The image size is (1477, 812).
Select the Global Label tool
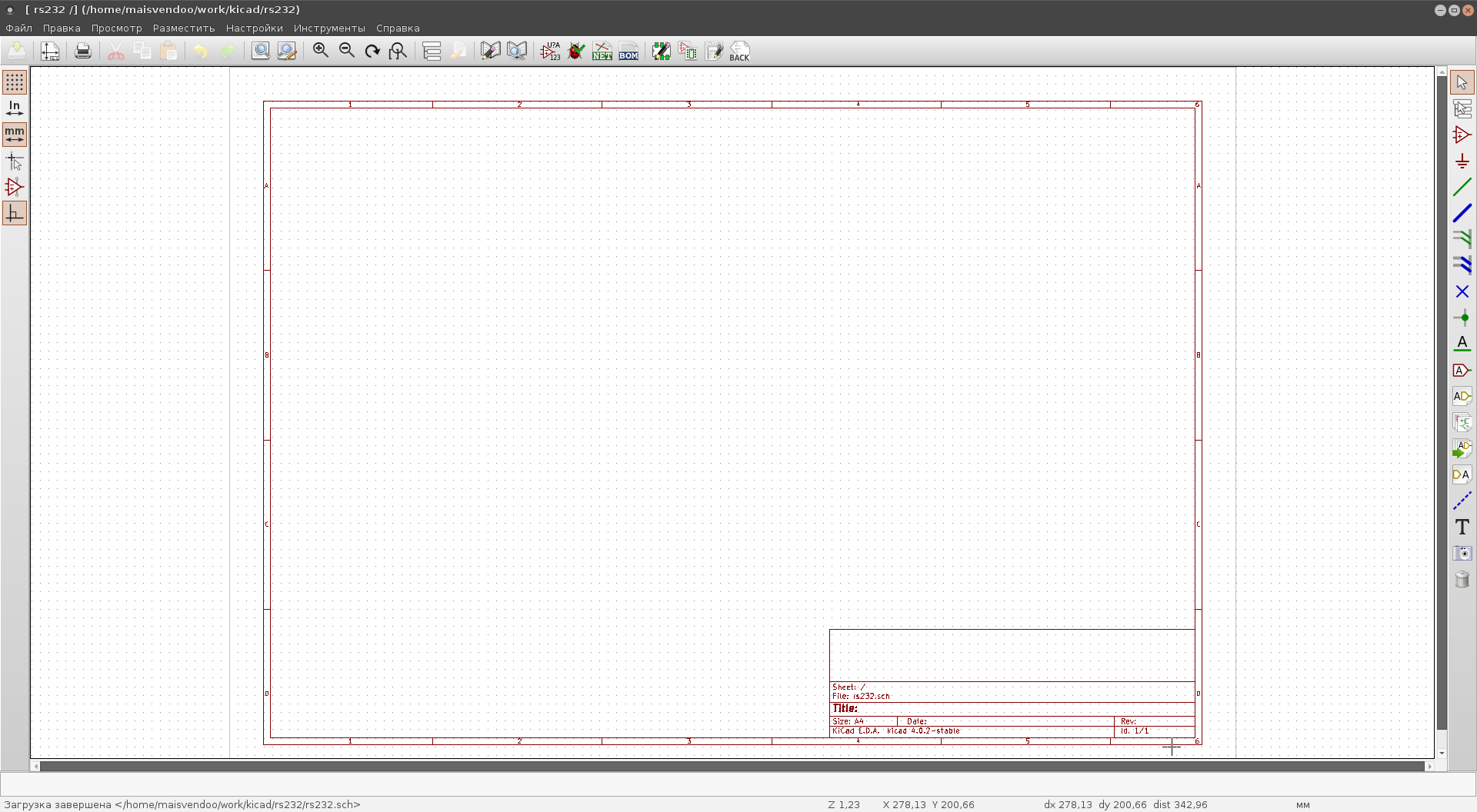[1462, 370]
